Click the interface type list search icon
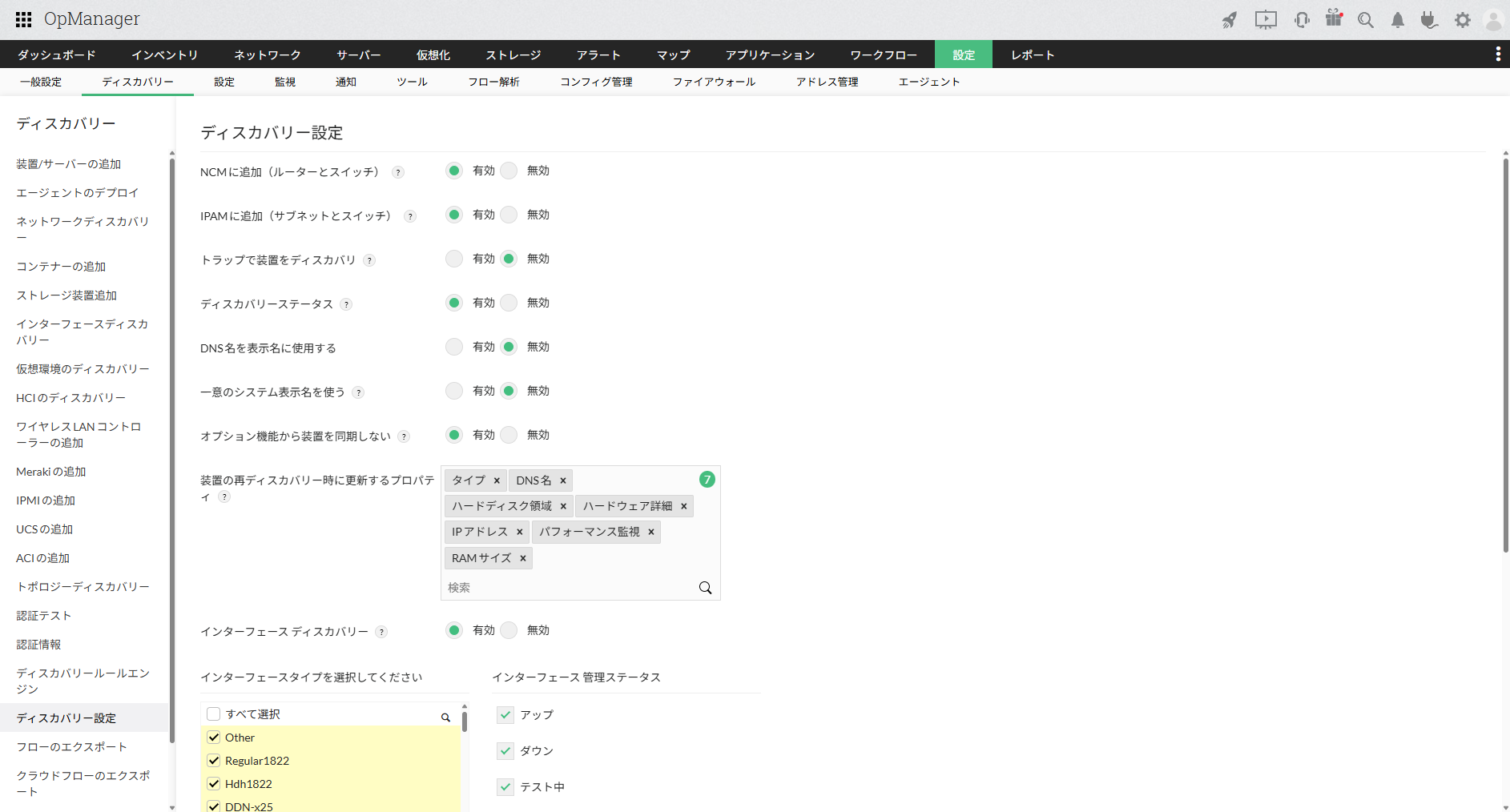Image resolution: width=1510 pixels, height=812 pixels. (x=445, y=718)
